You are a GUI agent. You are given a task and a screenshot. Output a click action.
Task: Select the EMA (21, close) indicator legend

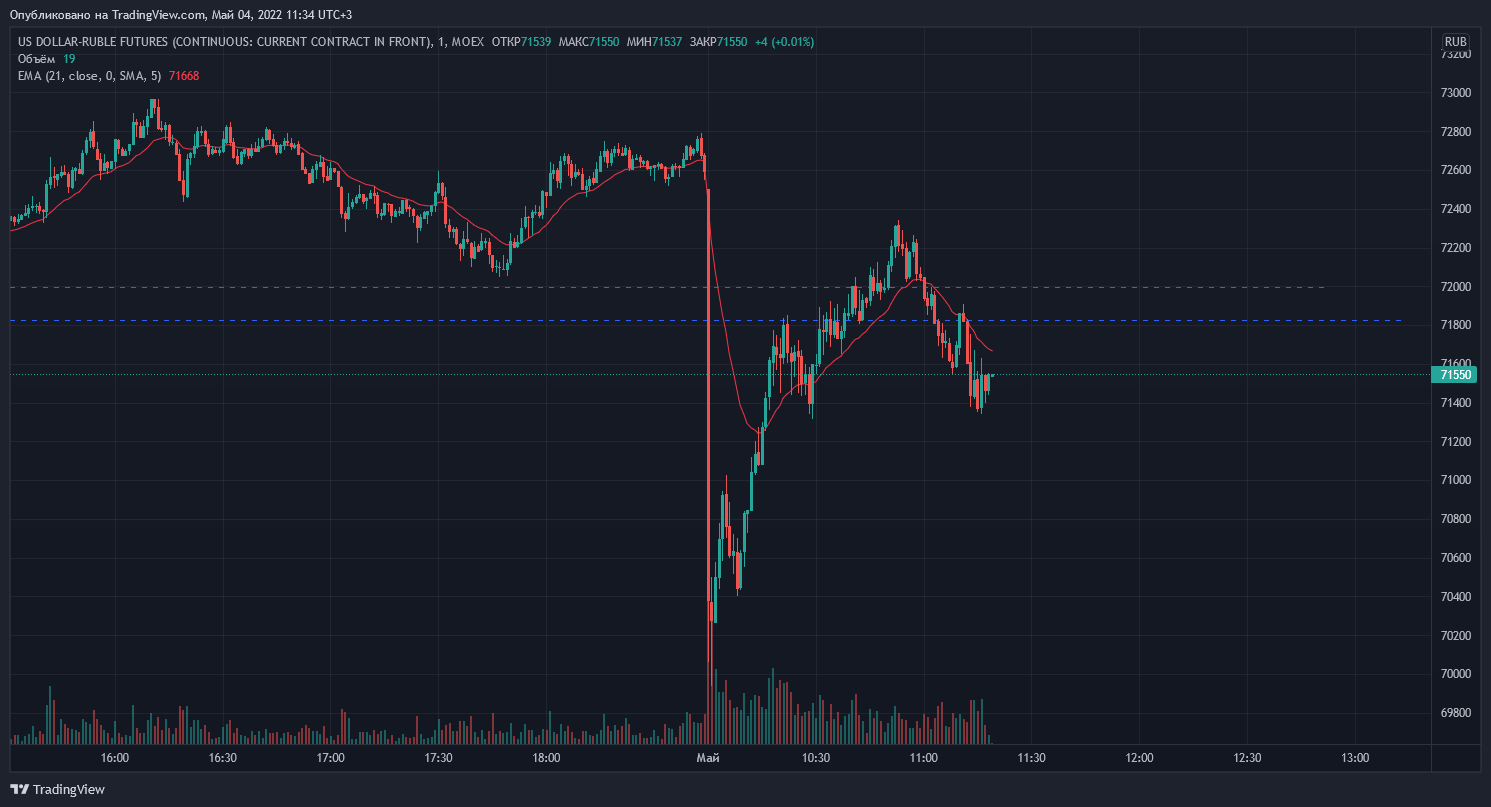89,76
